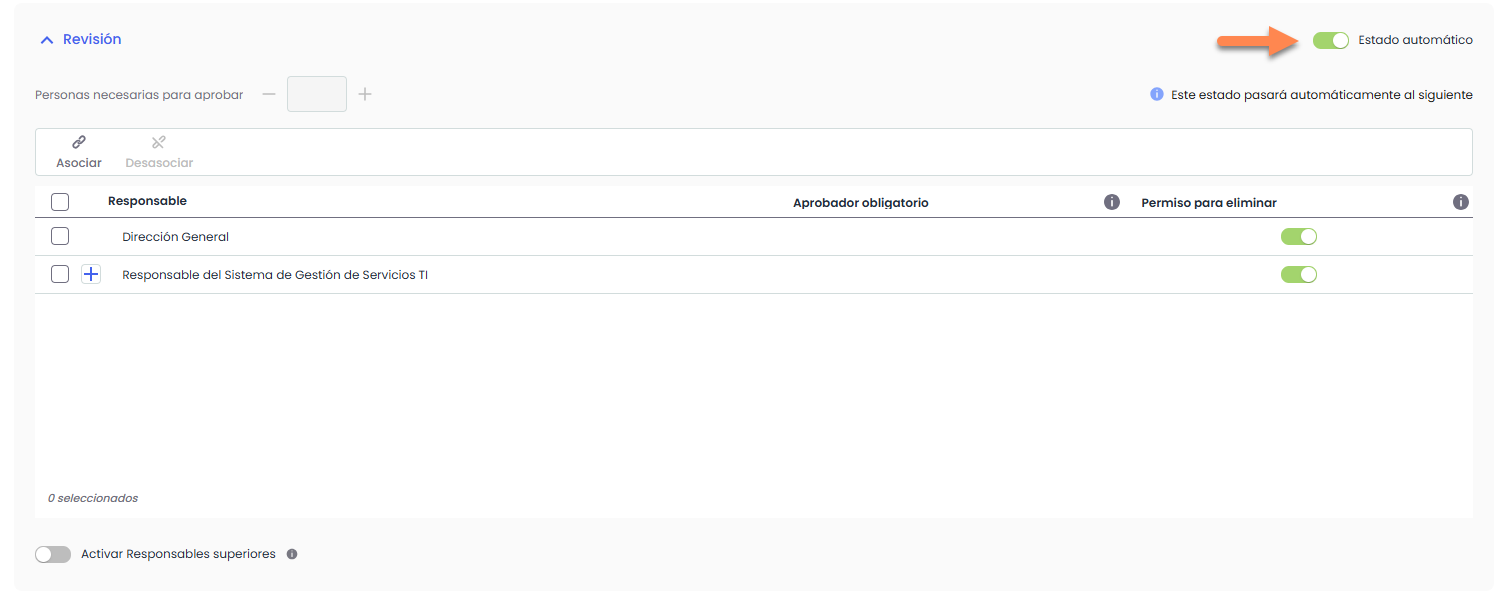The image size is (1503, 592).
Task: Disable the Estado automático toggle
Action: (1331, 40)
